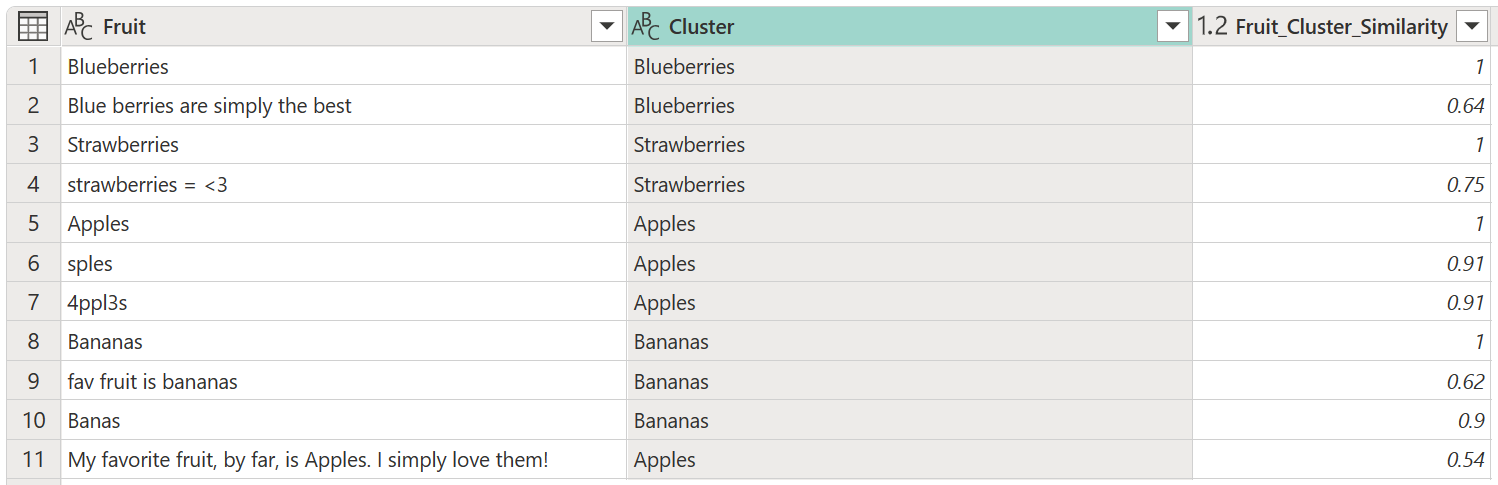Click the '4ppl3s' fruit cell
This screenshot has height=485, width=1498.
(344, 303)
